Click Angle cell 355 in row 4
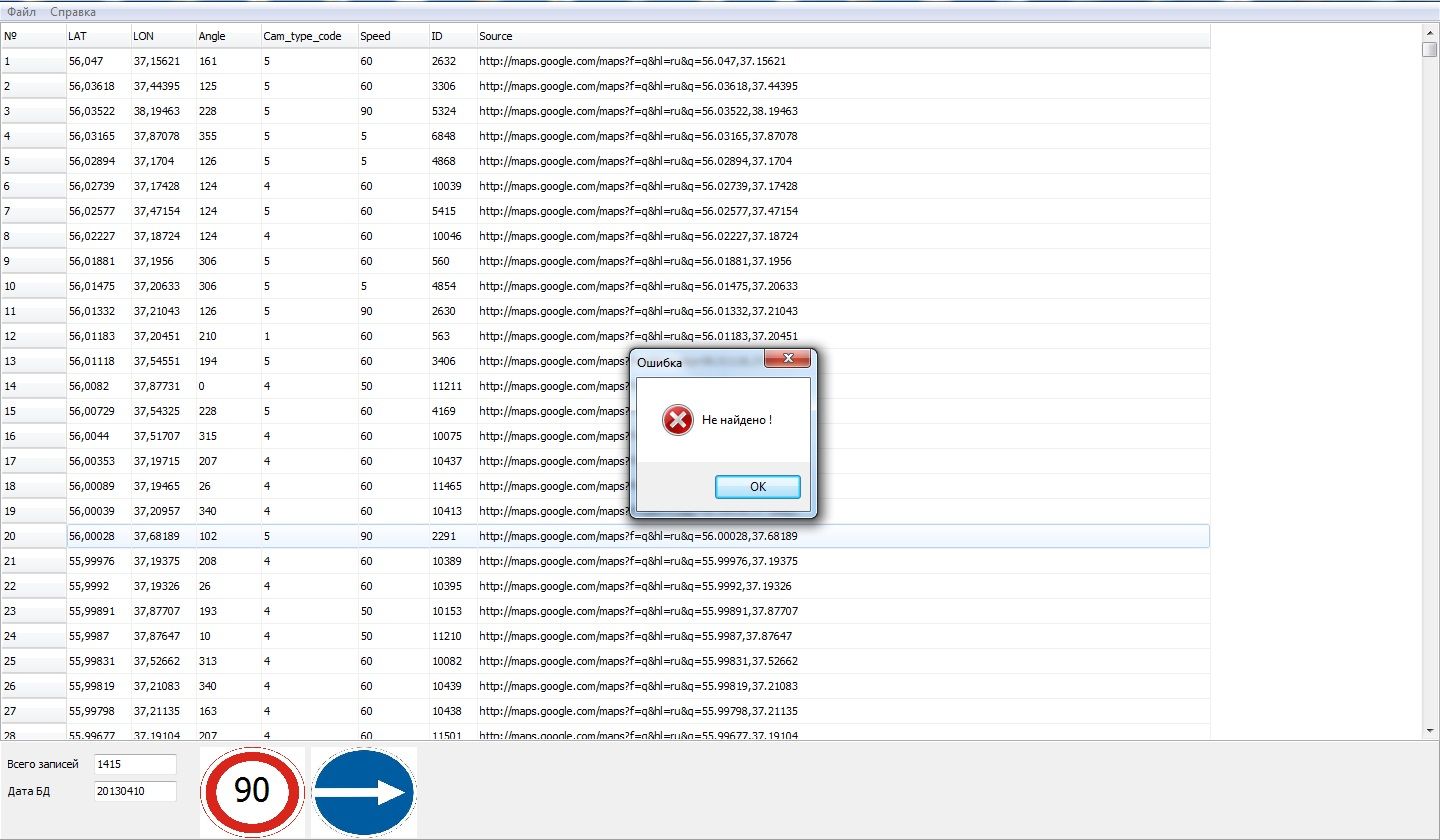 227,136
